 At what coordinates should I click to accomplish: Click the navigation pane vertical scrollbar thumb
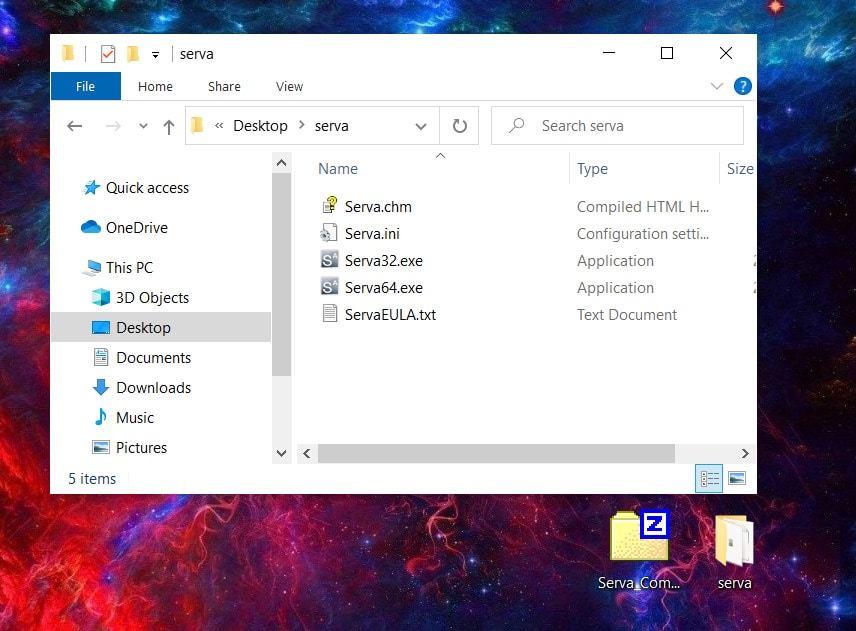tap(281, 275)
